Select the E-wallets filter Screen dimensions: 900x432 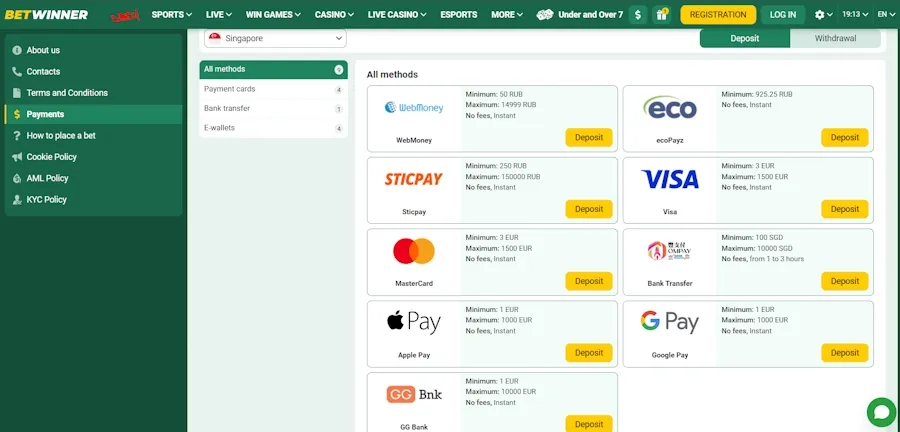273,128
